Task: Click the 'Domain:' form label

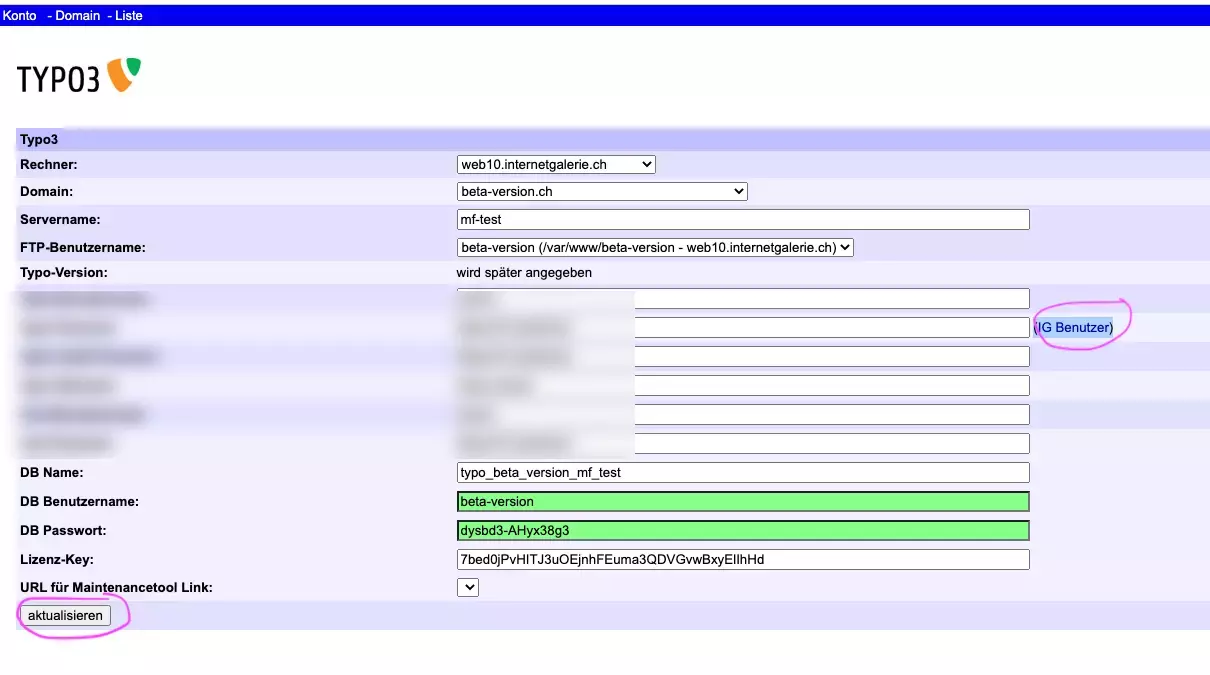Action: [47, 191]
